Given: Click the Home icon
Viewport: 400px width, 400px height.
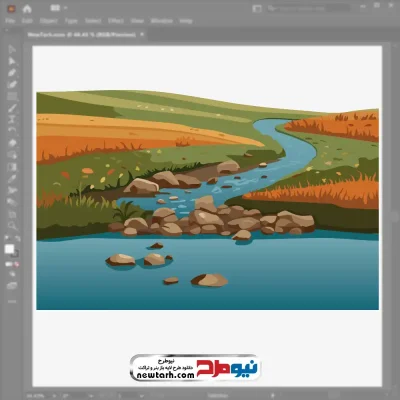Looking at the screenshot, I should tap(27, 9).
